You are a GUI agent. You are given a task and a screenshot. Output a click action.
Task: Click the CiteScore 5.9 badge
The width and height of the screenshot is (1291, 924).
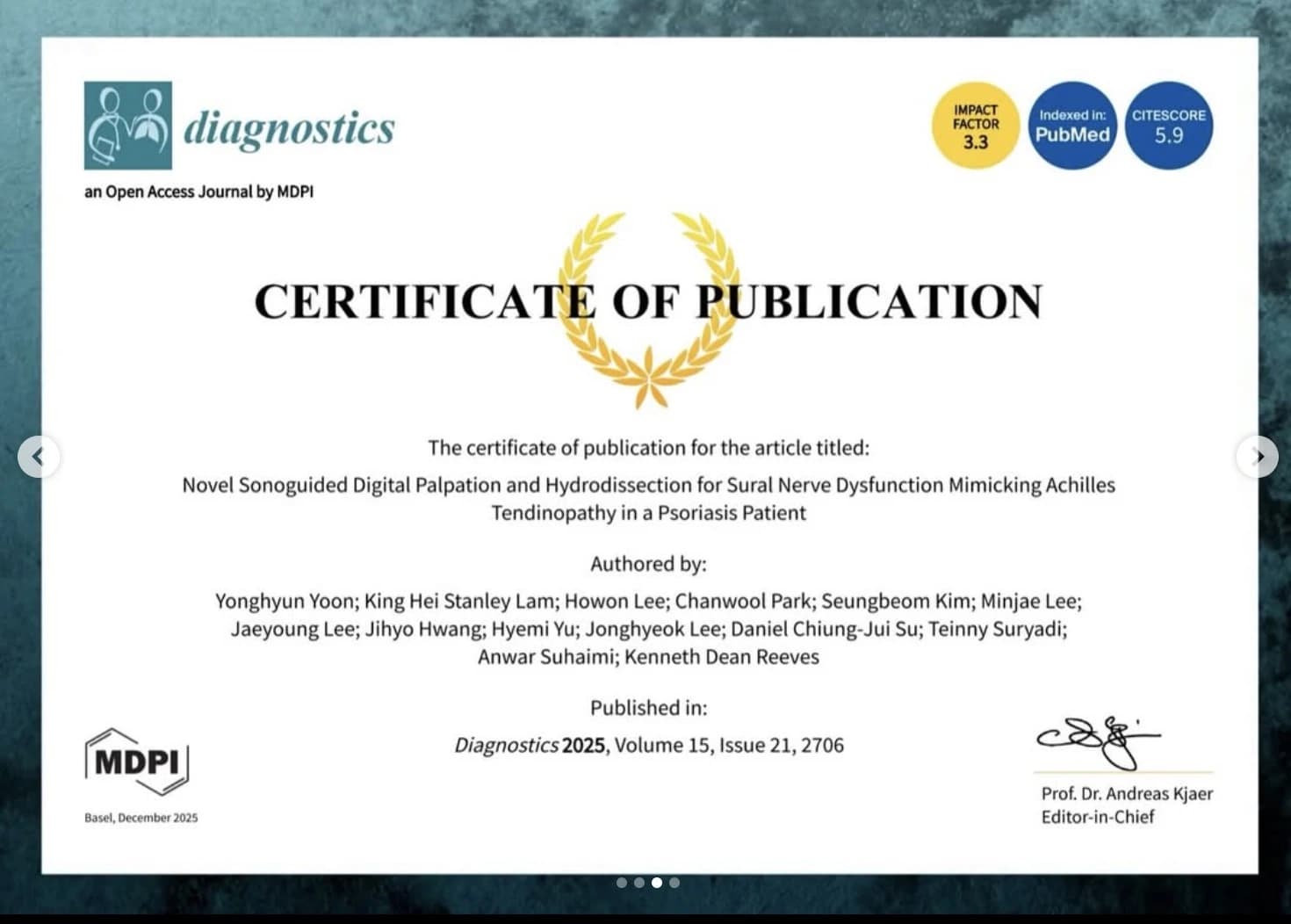pyautogui.click(x=1169, y=126)
